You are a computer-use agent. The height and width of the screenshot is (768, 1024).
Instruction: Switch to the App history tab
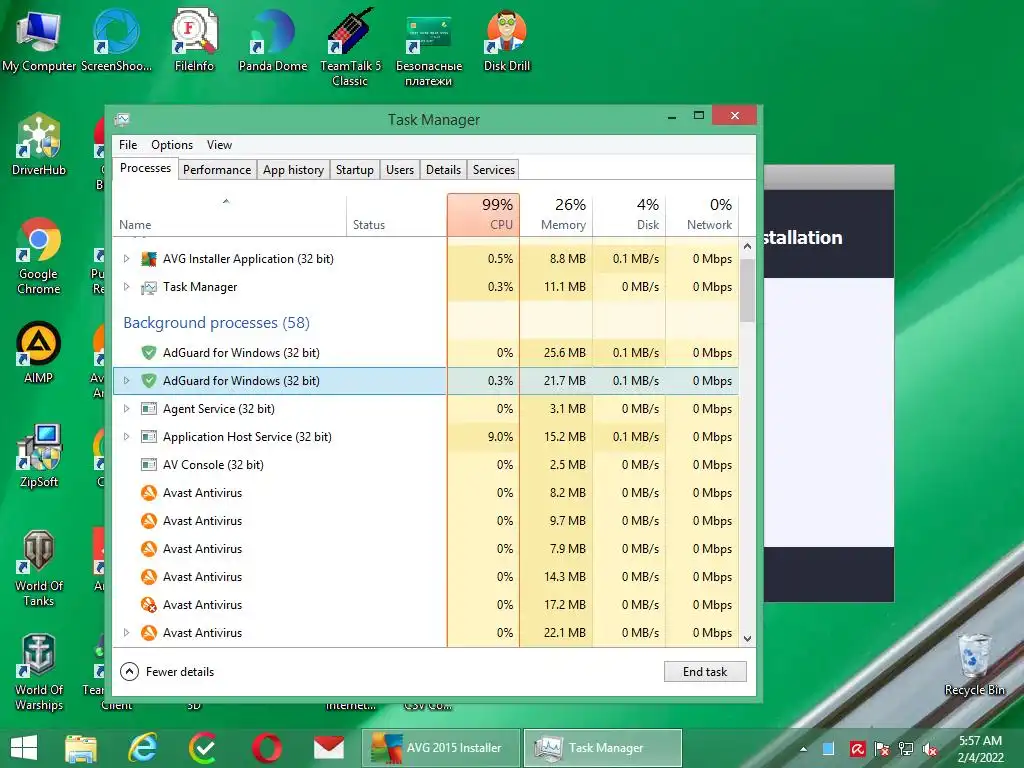click(293, 170)
